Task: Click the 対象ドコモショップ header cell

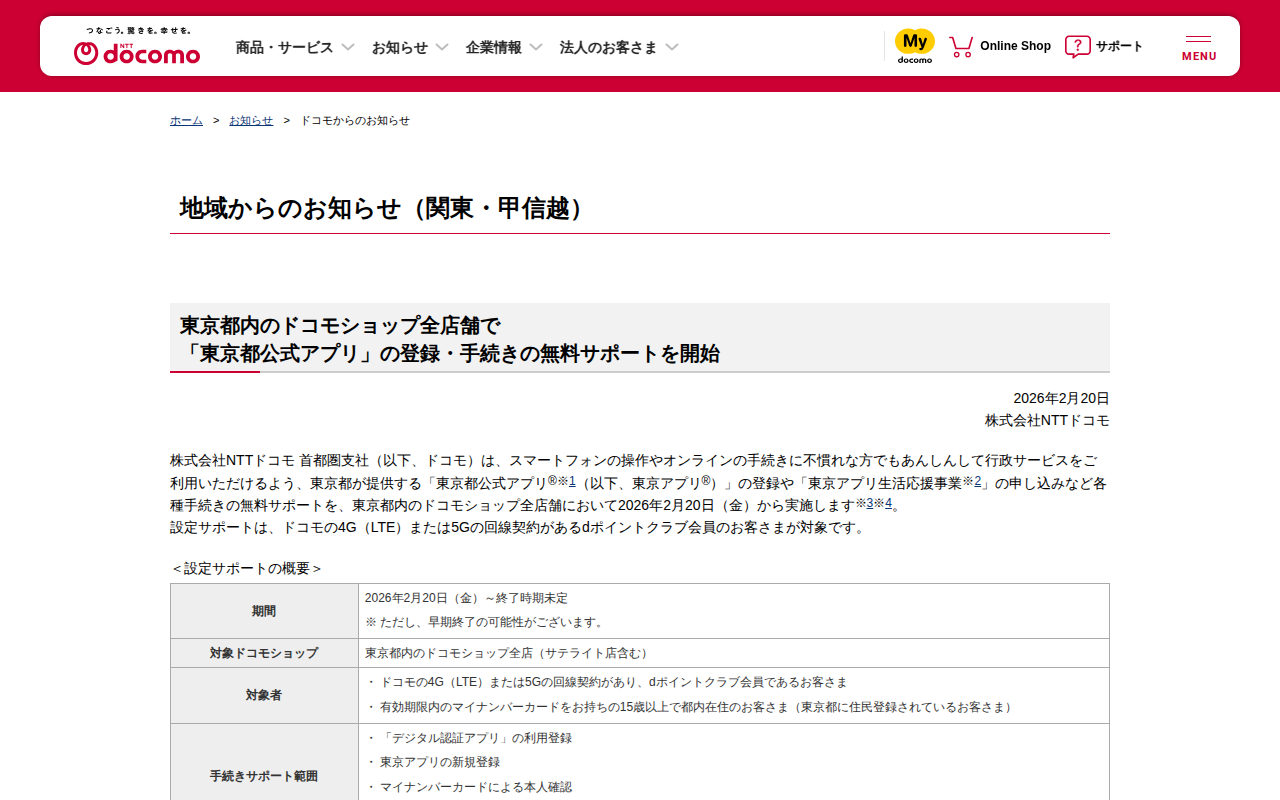Action: 264,653
